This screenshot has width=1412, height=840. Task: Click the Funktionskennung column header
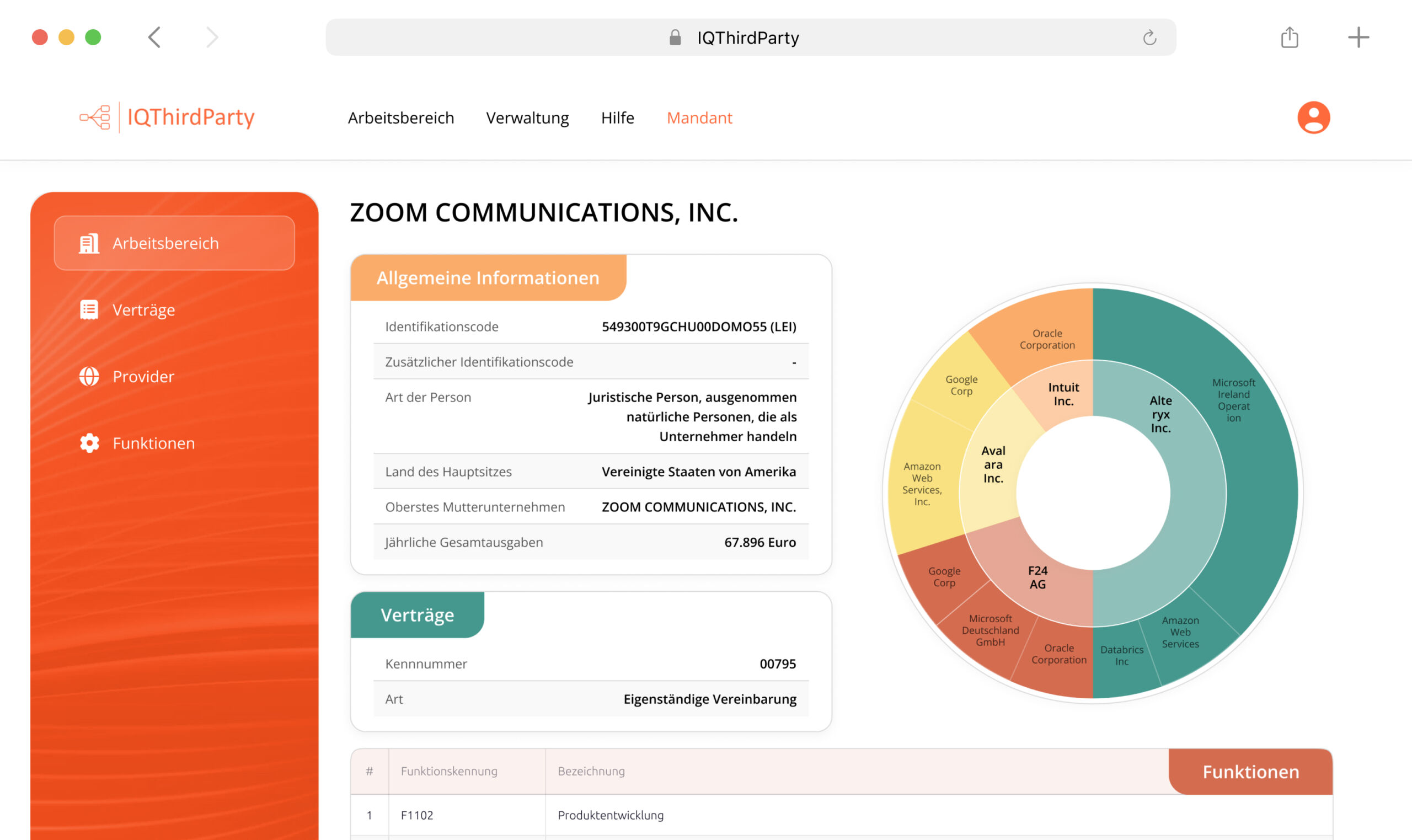pyautogui.click(x=449, y=771)
